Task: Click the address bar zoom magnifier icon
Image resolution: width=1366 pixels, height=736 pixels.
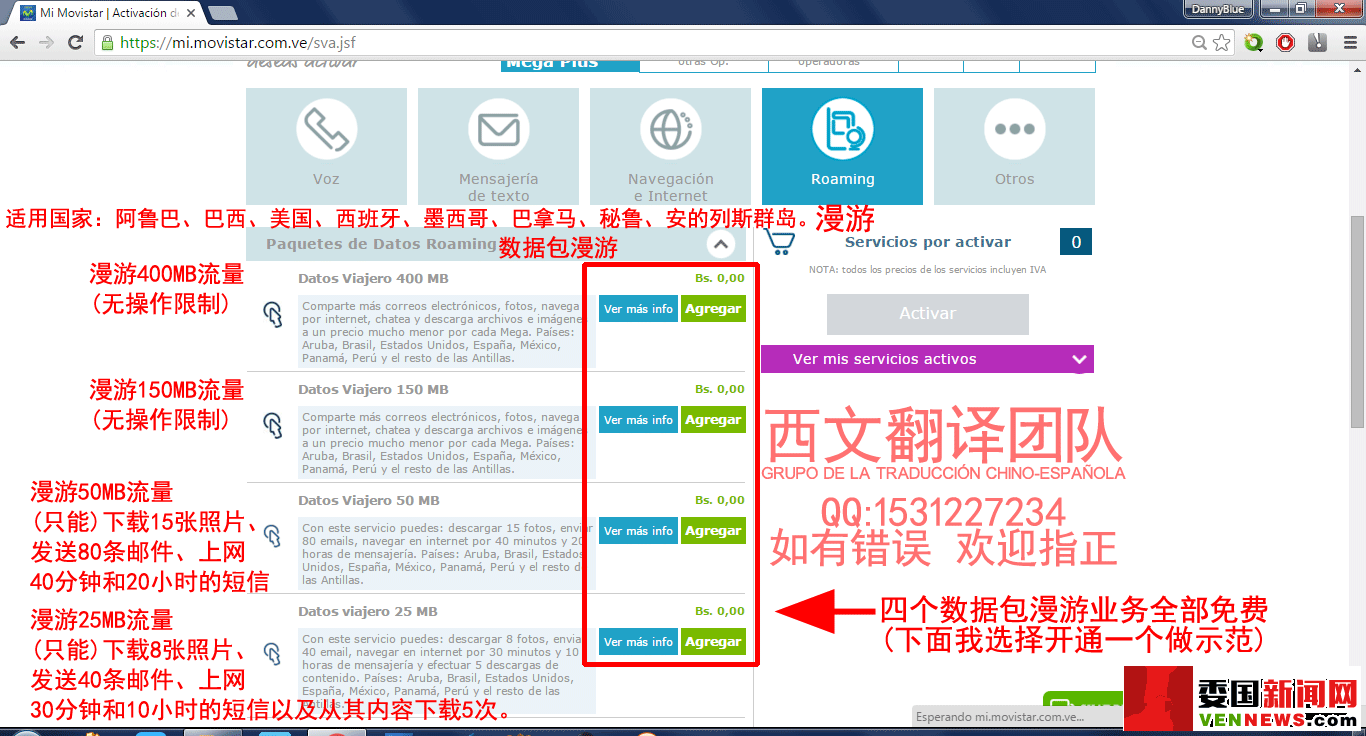Action: pos(1199,43)
